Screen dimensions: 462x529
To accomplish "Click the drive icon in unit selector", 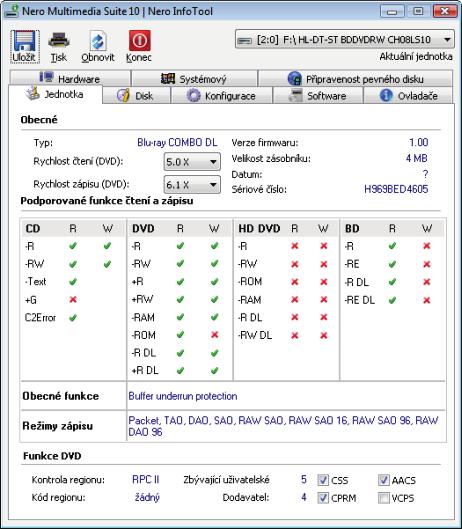I will pos(245,41).
